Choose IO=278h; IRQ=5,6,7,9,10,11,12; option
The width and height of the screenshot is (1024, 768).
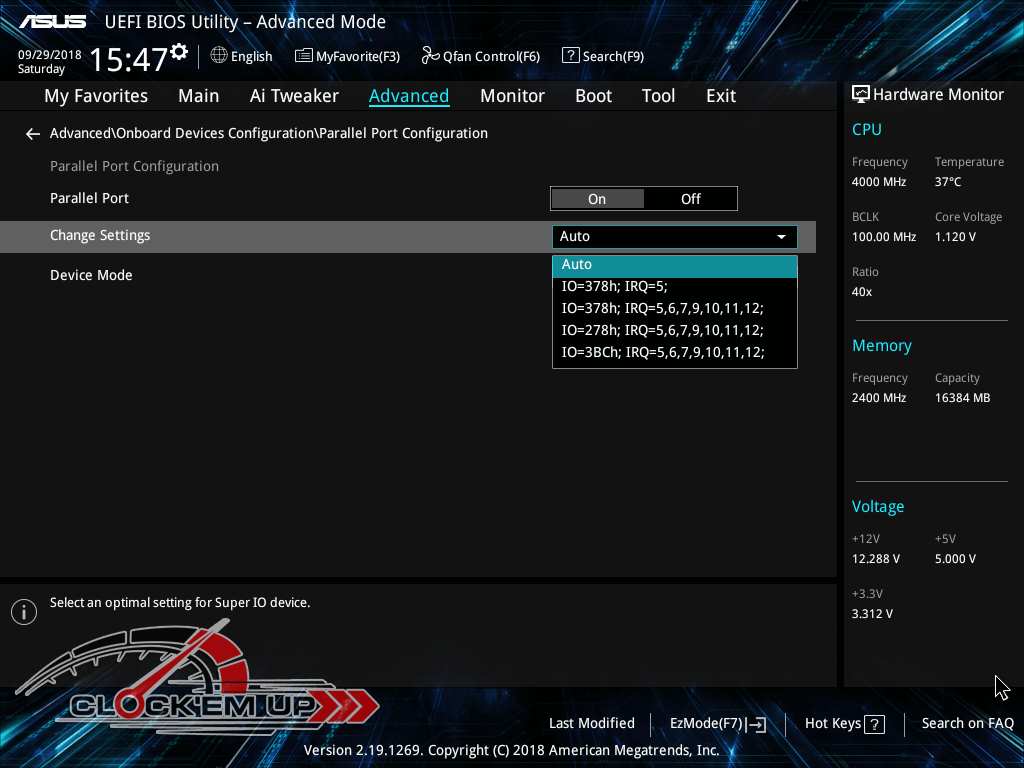[x=674, y=330]
